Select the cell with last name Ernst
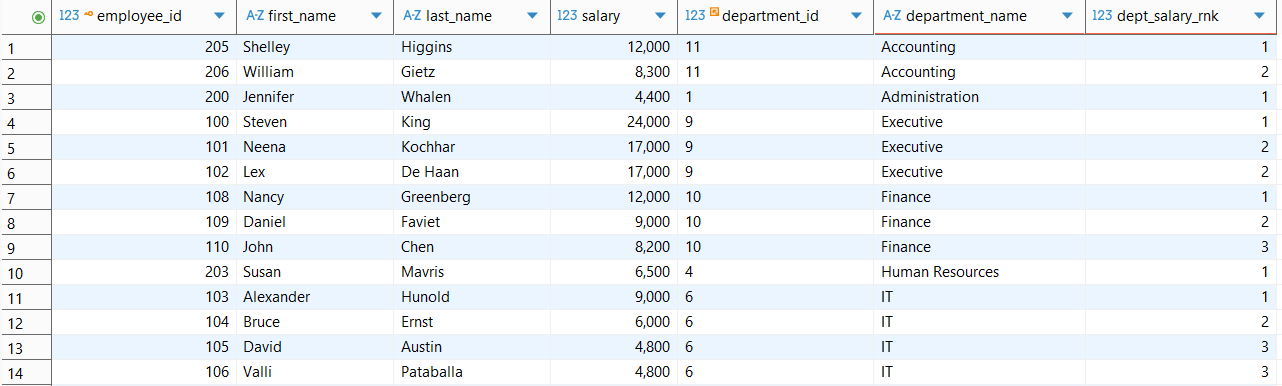This screenshot has width=1282, height=386. click(471, 322)
